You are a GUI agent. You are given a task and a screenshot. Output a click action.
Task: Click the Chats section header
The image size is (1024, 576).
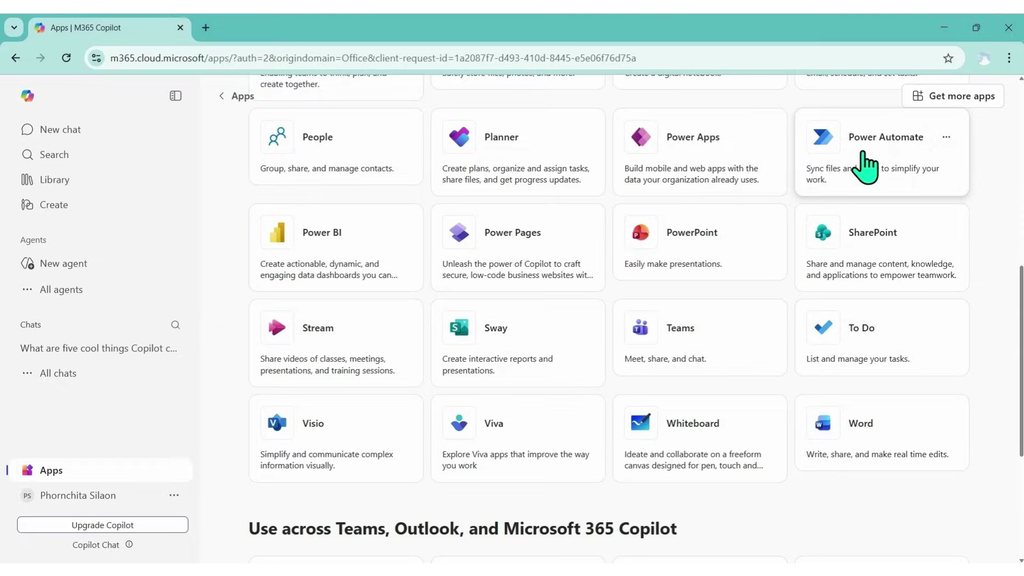pyautogui.click(x=31, y=325)
